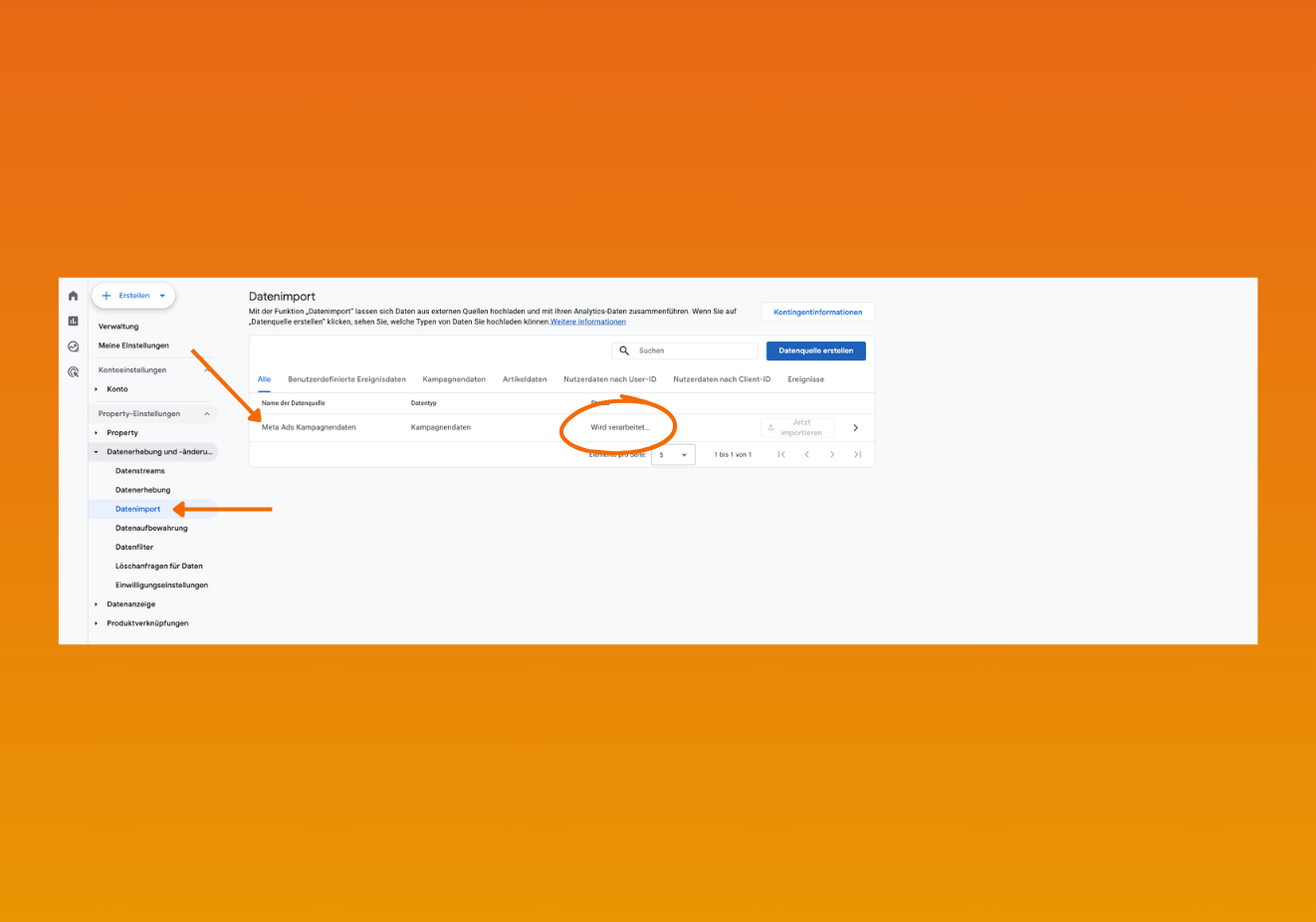Open the Reports bar chart icon

pos(73,321)
